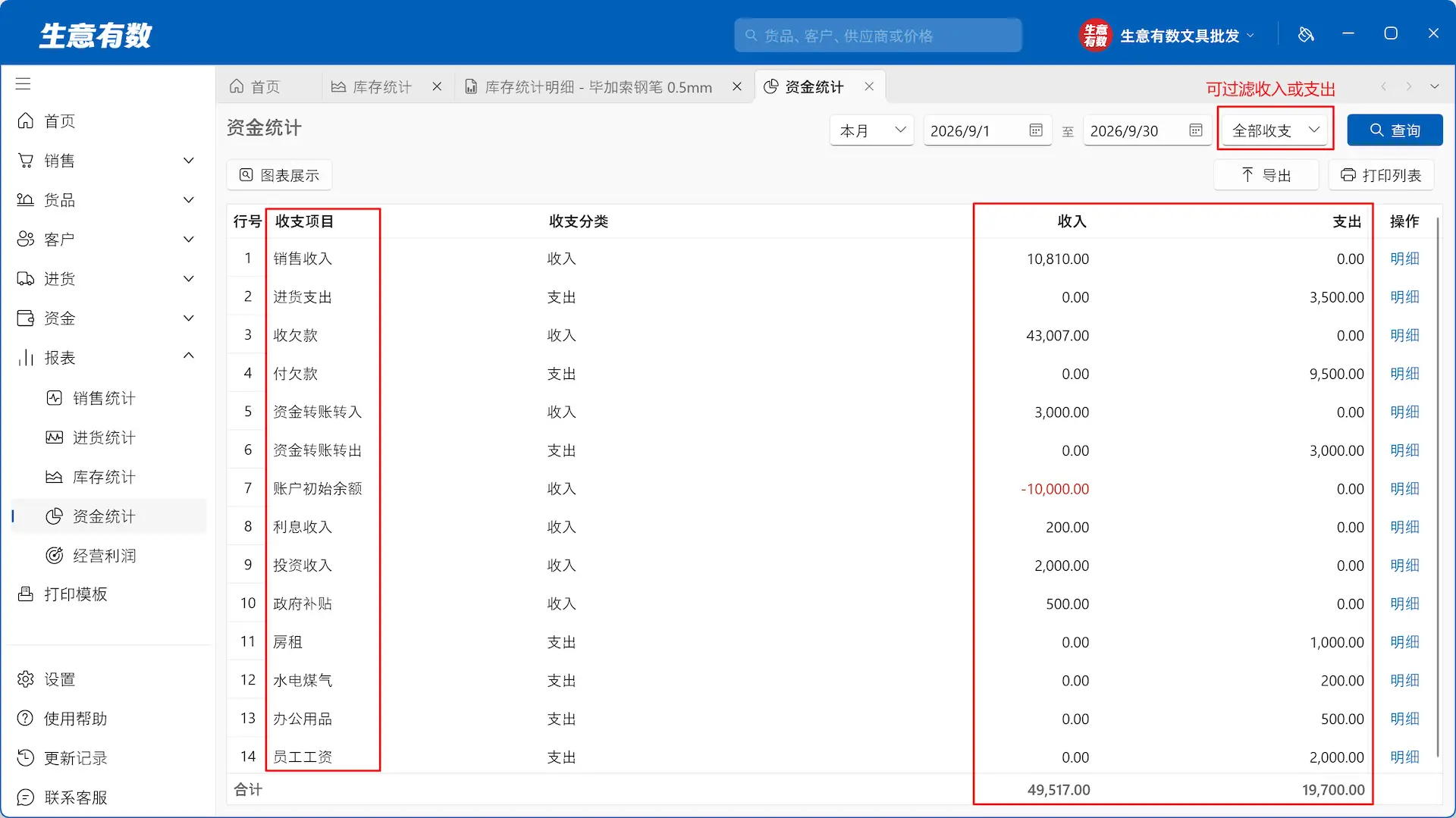Viewport: 1456px width, 818px height.
Task: Open 首页 in the sidebar
Action: pyautogui.click(x=108, y=121)
